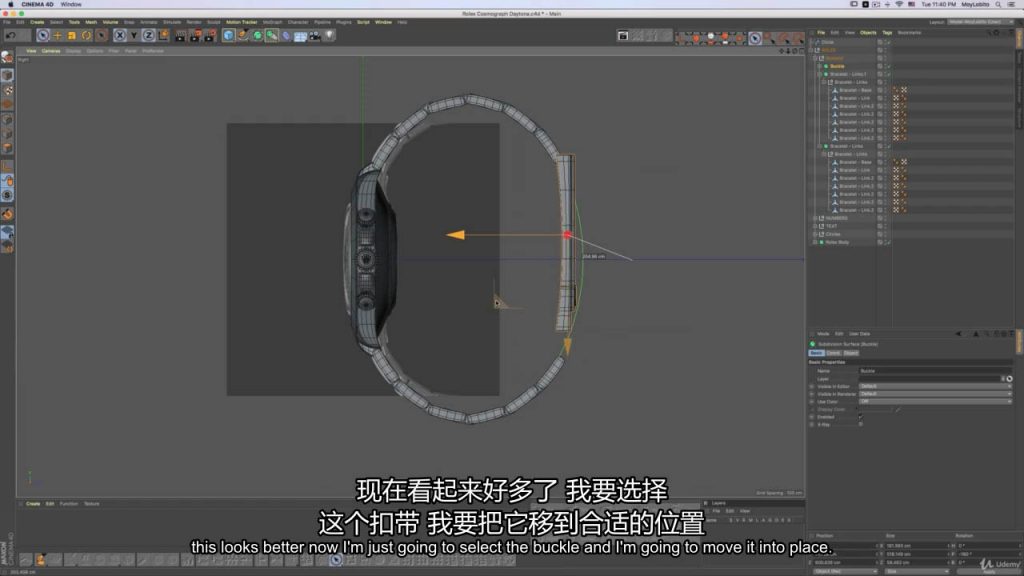Select the Buckle object in Object Manager
1024x576 pixels.
point(837,66)
